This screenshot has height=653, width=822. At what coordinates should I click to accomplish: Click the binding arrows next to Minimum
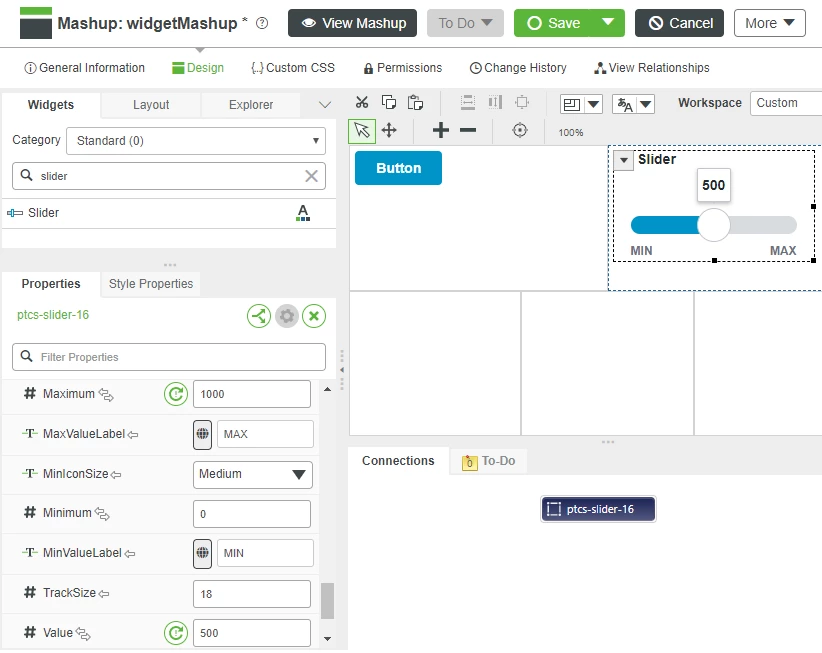click(x=102, y=514)
